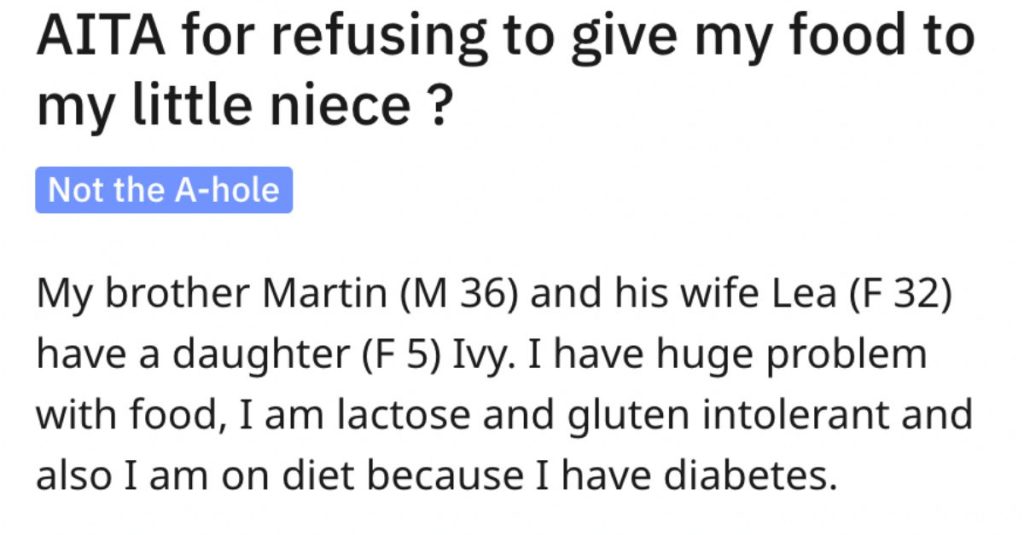This screenshot has width=1024, height=535.
Task: Click the "Not the A-hole" flair tag
Action: pos(164,190)
